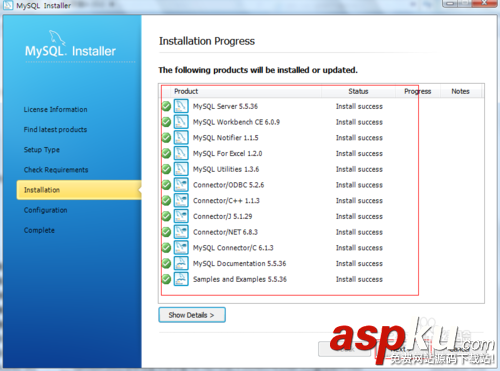Click green checkmark beside MySQL Connector/C 6.1.3
The height and width of the screenshot is (371, 500).
166,248
